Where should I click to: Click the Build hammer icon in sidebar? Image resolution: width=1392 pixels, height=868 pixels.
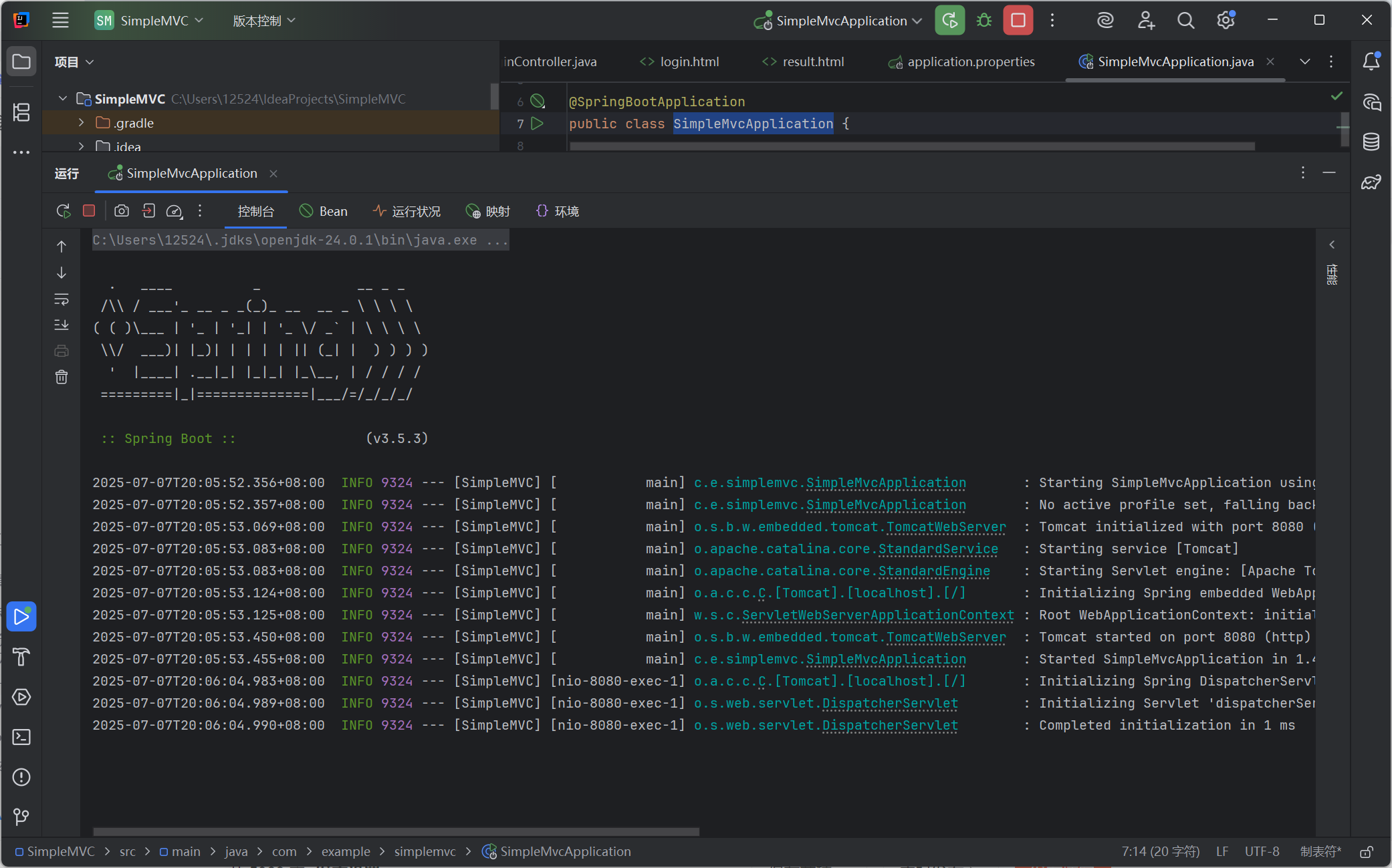[21, 657]
